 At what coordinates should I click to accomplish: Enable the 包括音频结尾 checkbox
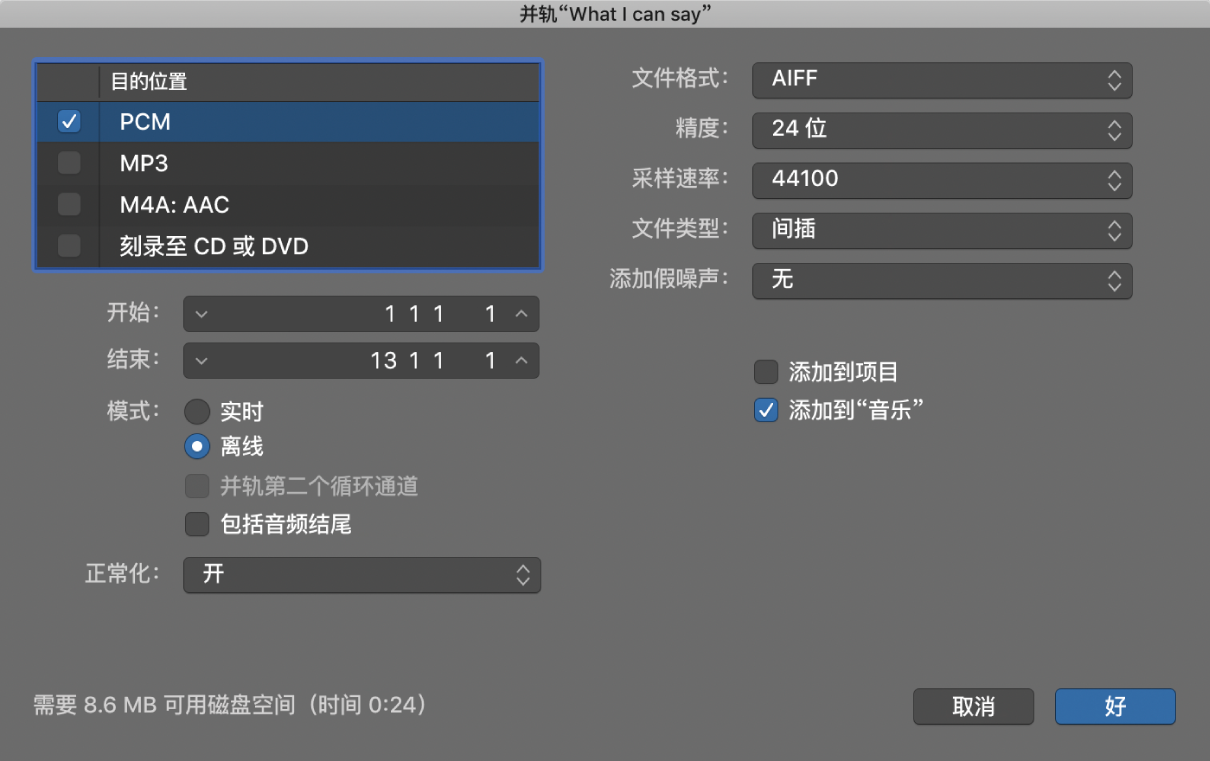pyautogui.click(x=197, y=524)
